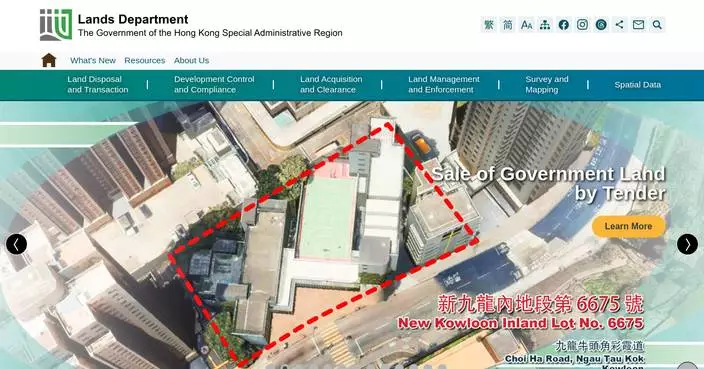Open Development Control and Compliance menu
This screenshot has width=704, height=369.
coord(214,84)
